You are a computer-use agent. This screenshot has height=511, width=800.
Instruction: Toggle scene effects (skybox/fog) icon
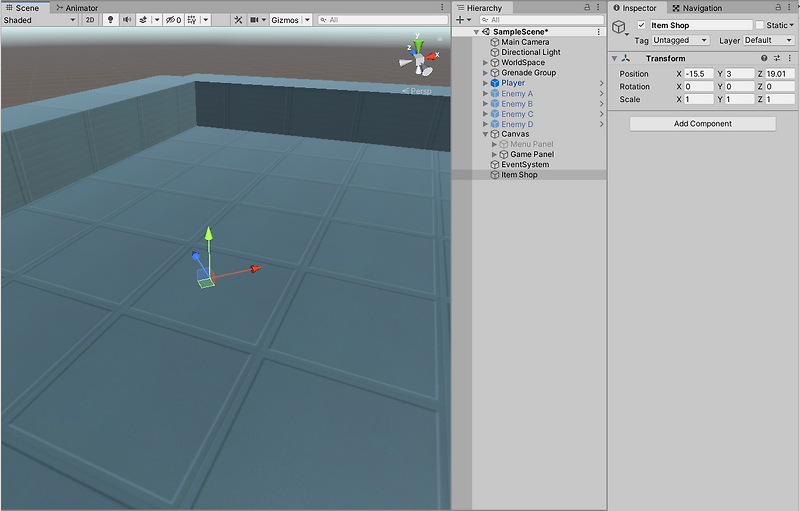pyautogui.click(x=143, y=20)
